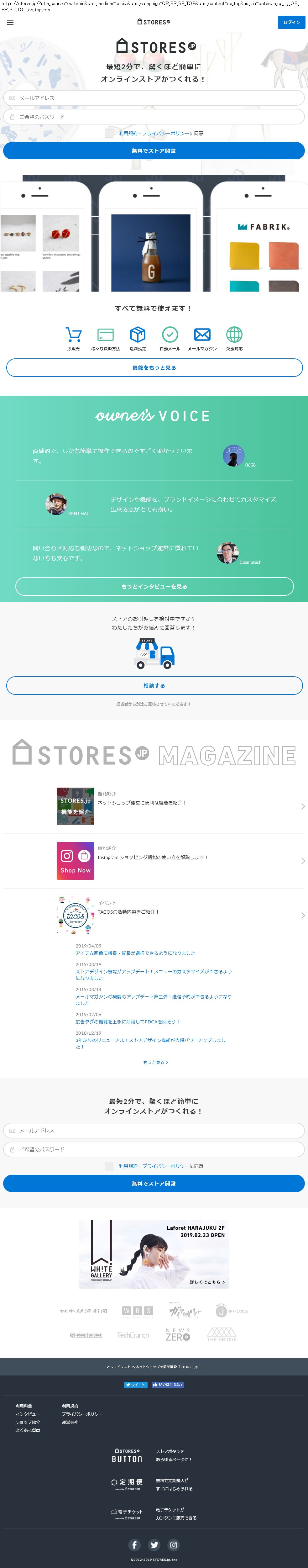This screenshot has width=308, height=1568.
Task: Click the top 無料でストア開設 button
Action: tap(154, 150)
